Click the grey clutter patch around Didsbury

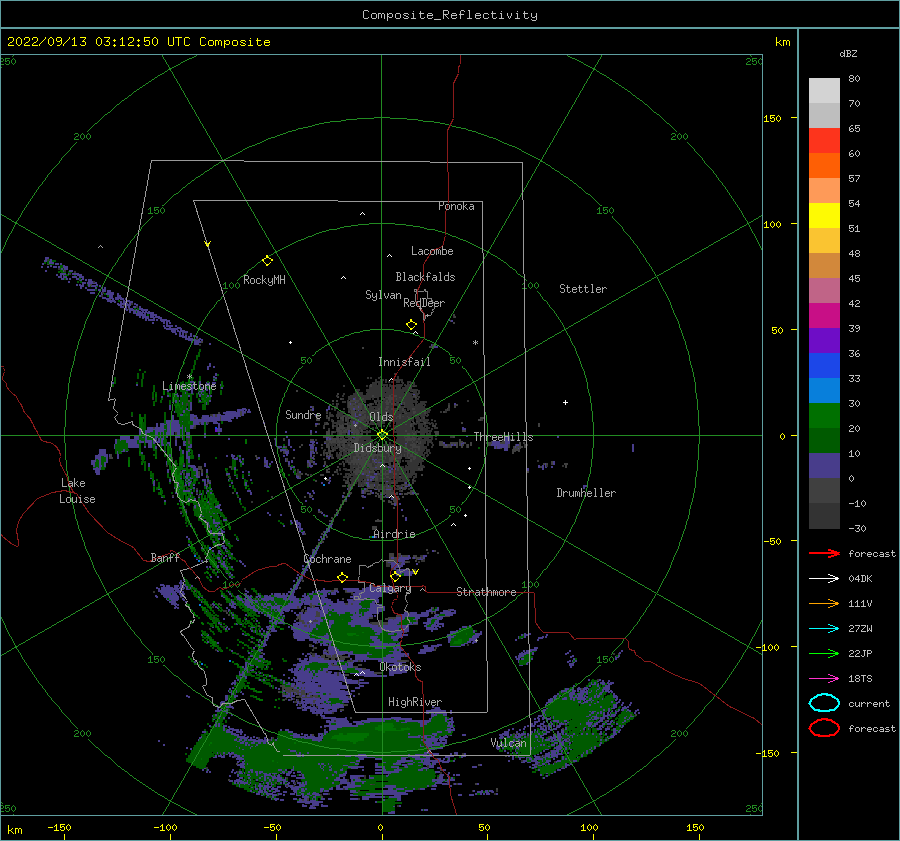point(381,439)
